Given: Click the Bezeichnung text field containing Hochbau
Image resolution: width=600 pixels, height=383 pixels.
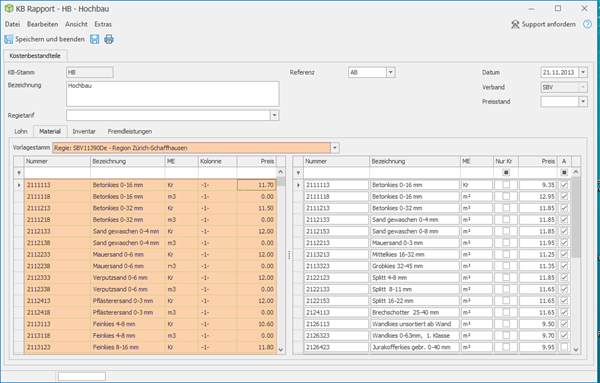Looking at the screenshot, I should (x=173, y=94).
